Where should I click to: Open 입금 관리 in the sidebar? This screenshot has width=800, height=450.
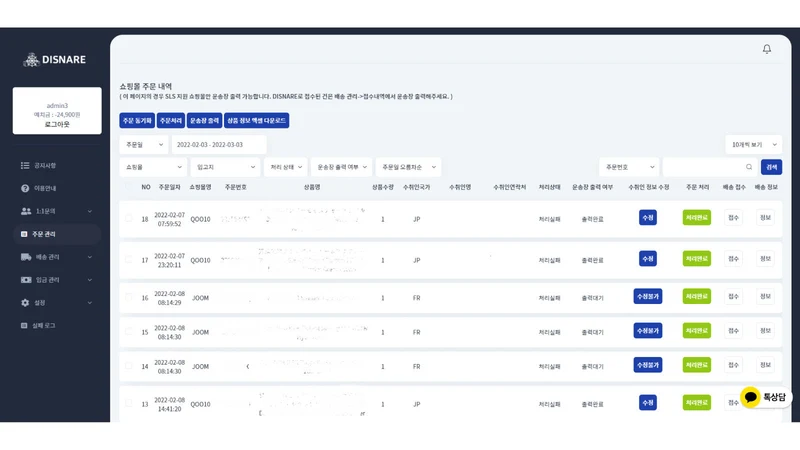47,280
